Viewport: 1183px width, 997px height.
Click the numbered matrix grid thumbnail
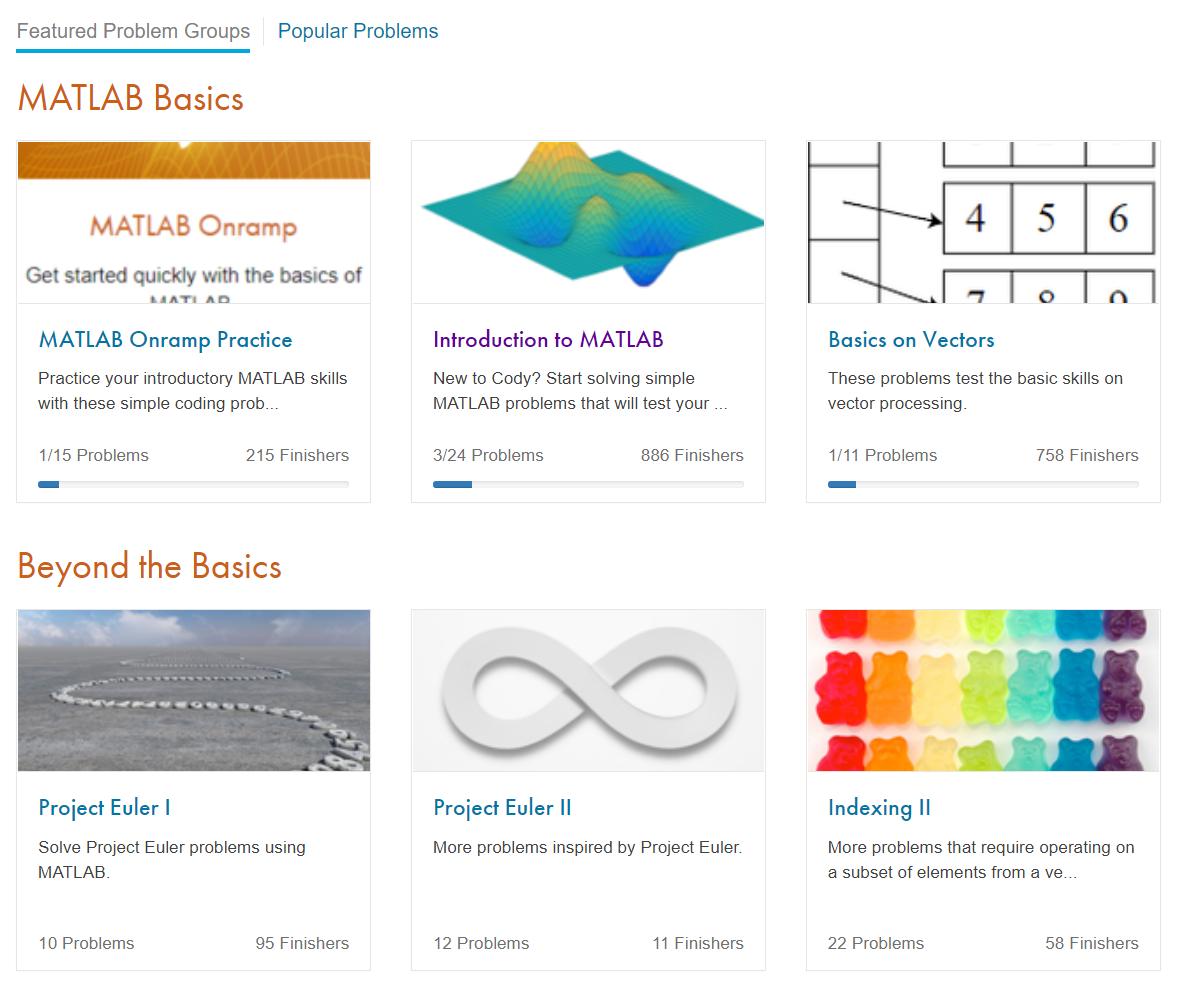pos(982,222)
